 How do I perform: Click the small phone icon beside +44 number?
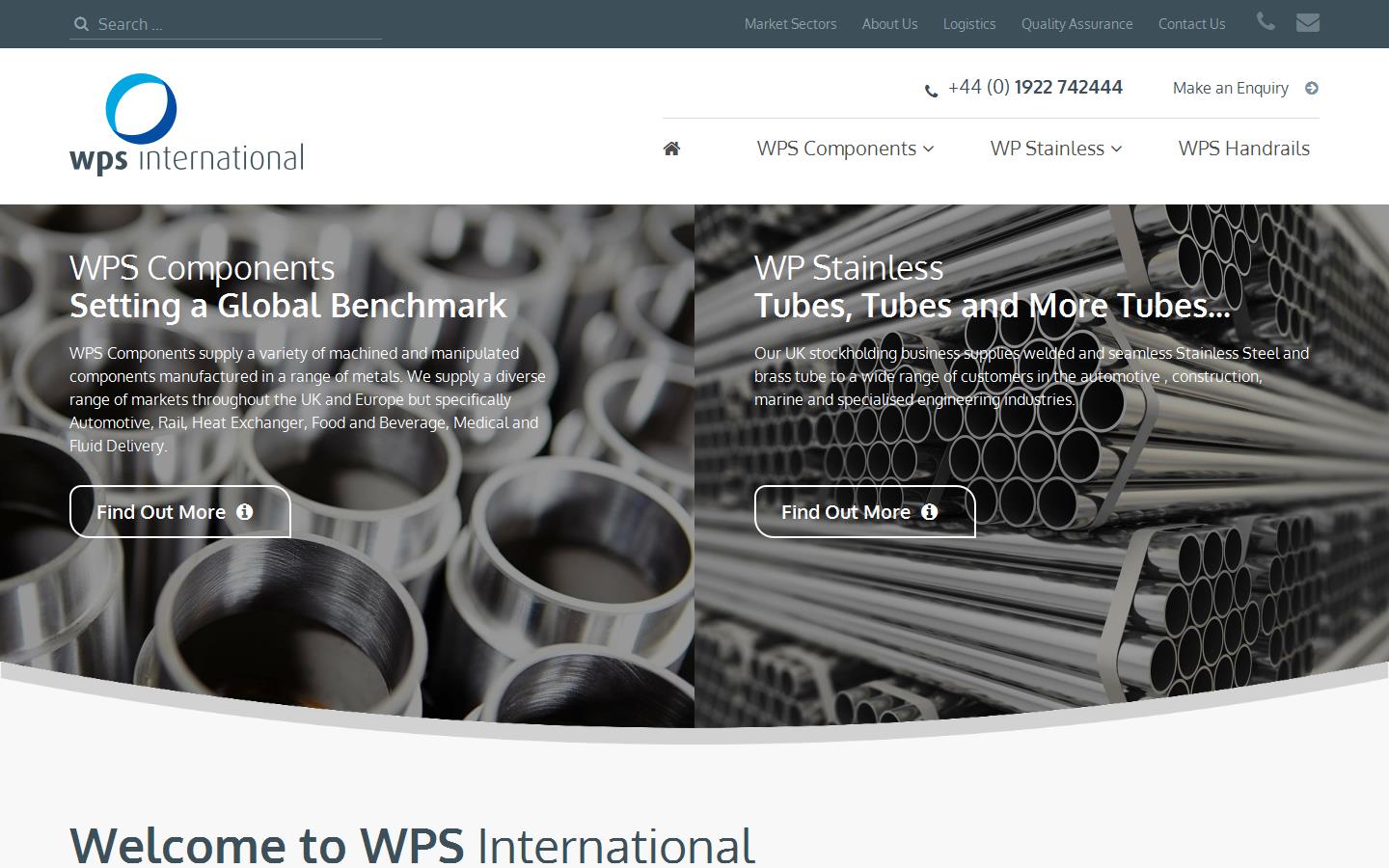pyautogui.click(x=931, y=91)
